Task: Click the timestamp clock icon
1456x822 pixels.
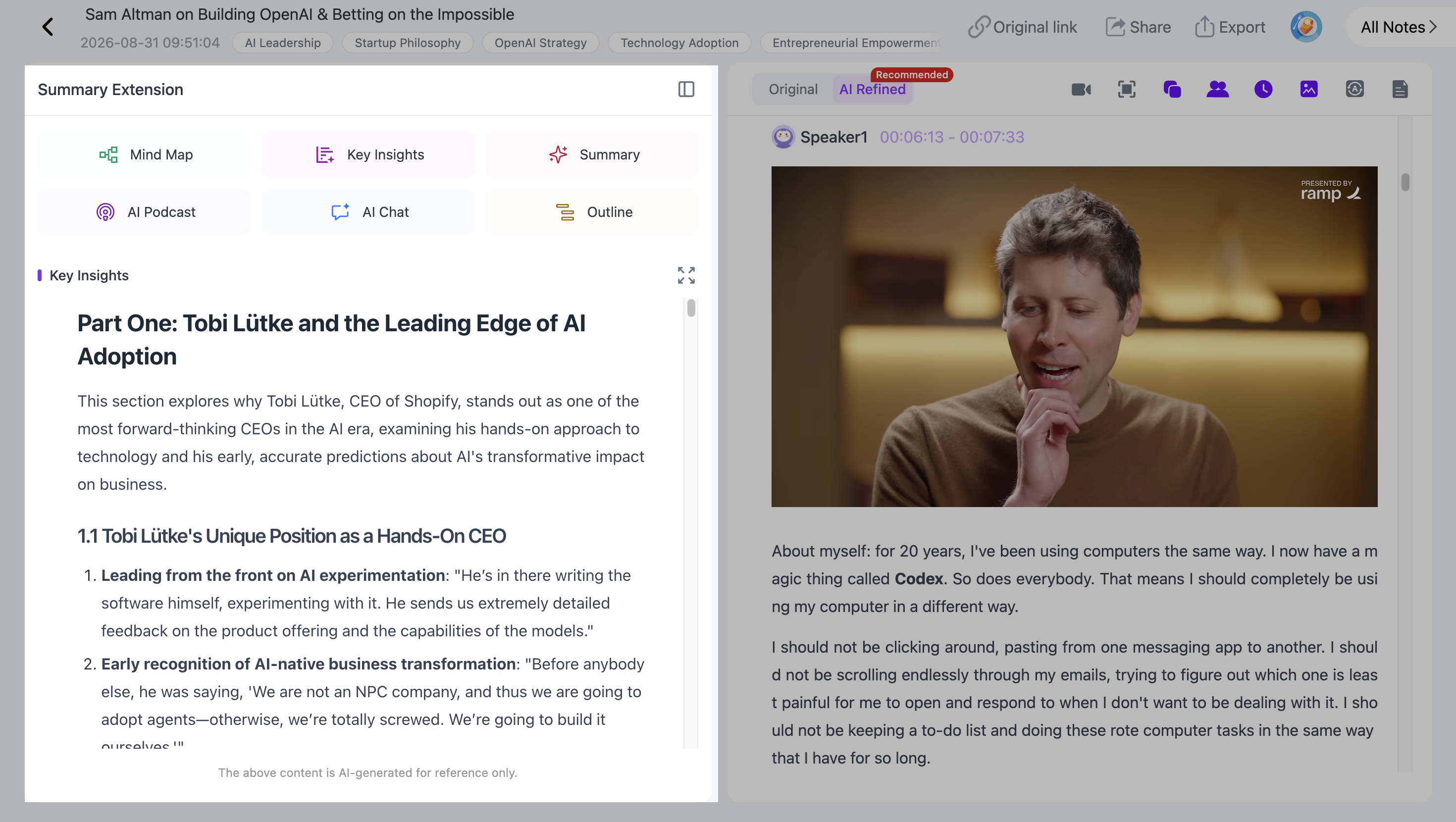Action: pos(1263,89)
